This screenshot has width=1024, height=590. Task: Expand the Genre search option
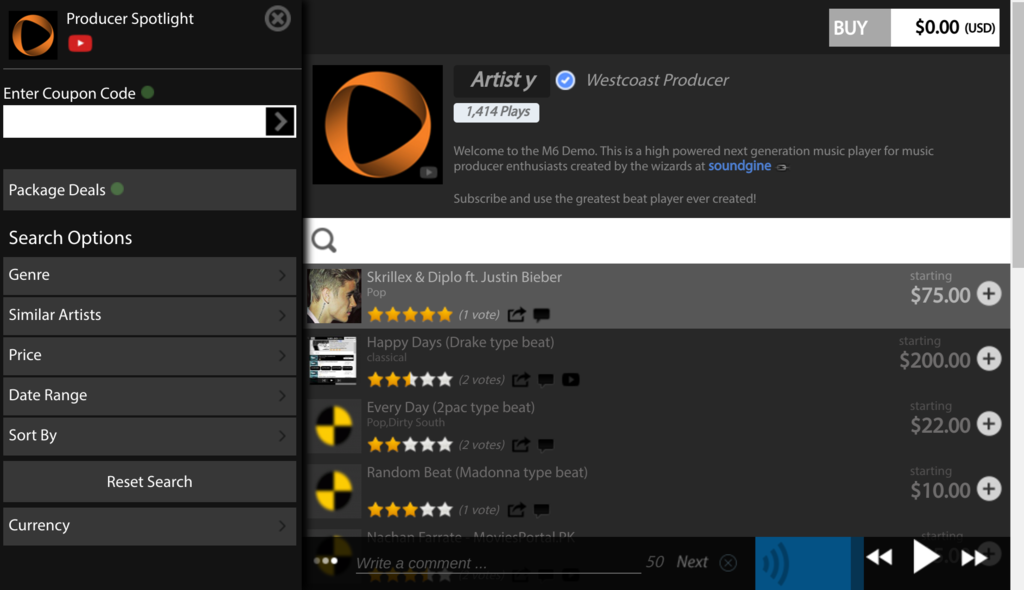150,275
